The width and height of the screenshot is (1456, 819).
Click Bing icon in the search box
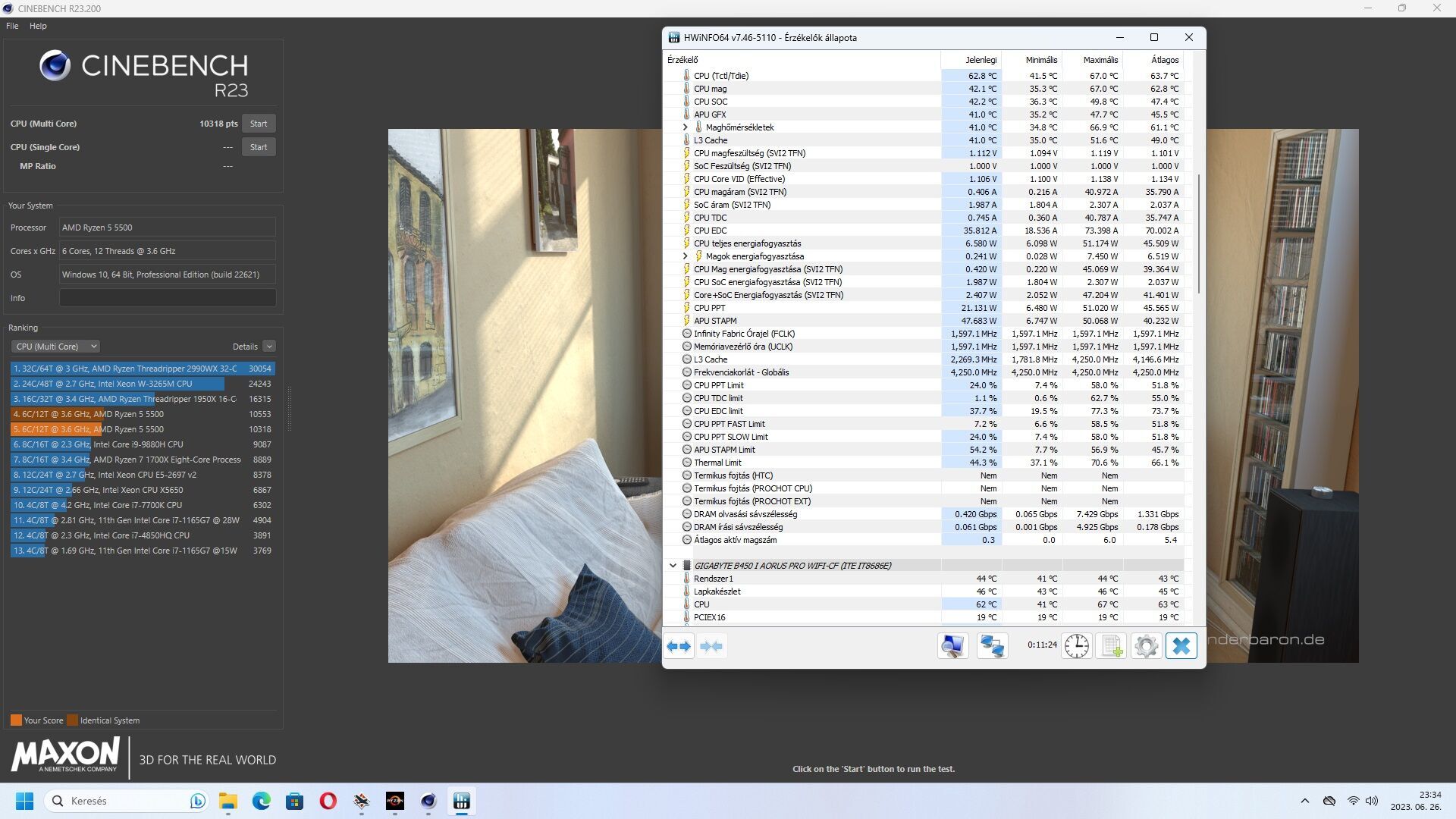(197, 801)
